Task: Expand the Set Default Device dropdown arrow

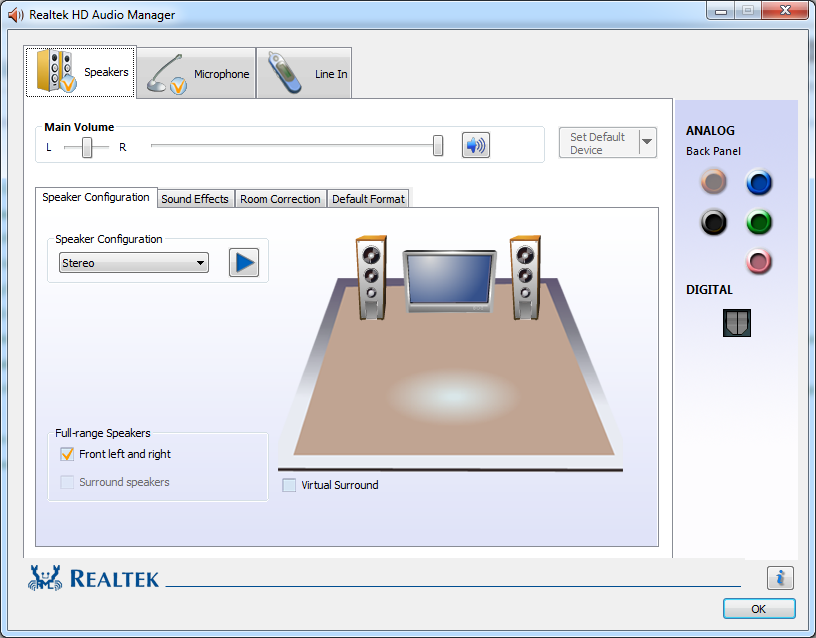Action: pos(644,143)
